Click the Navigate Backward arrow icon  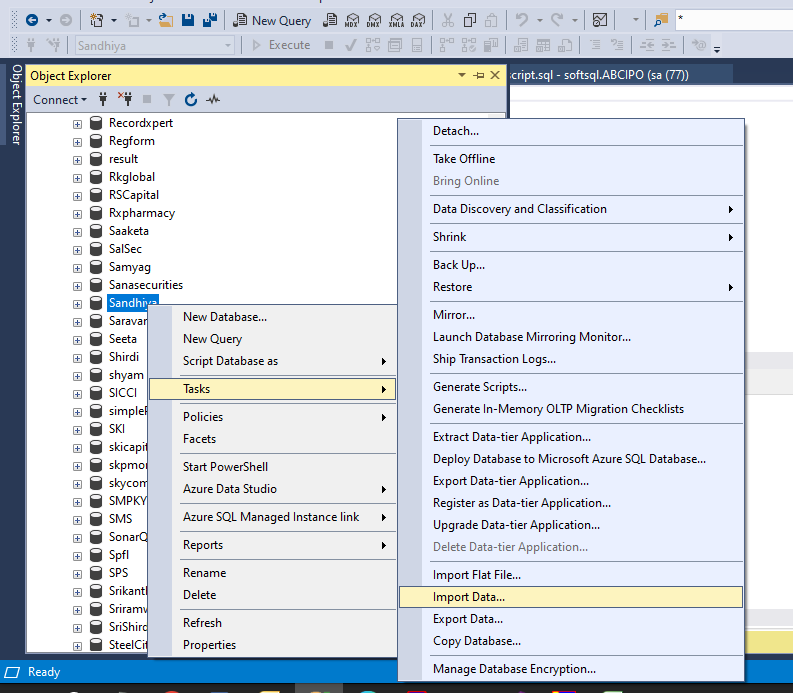click(31, 20)
